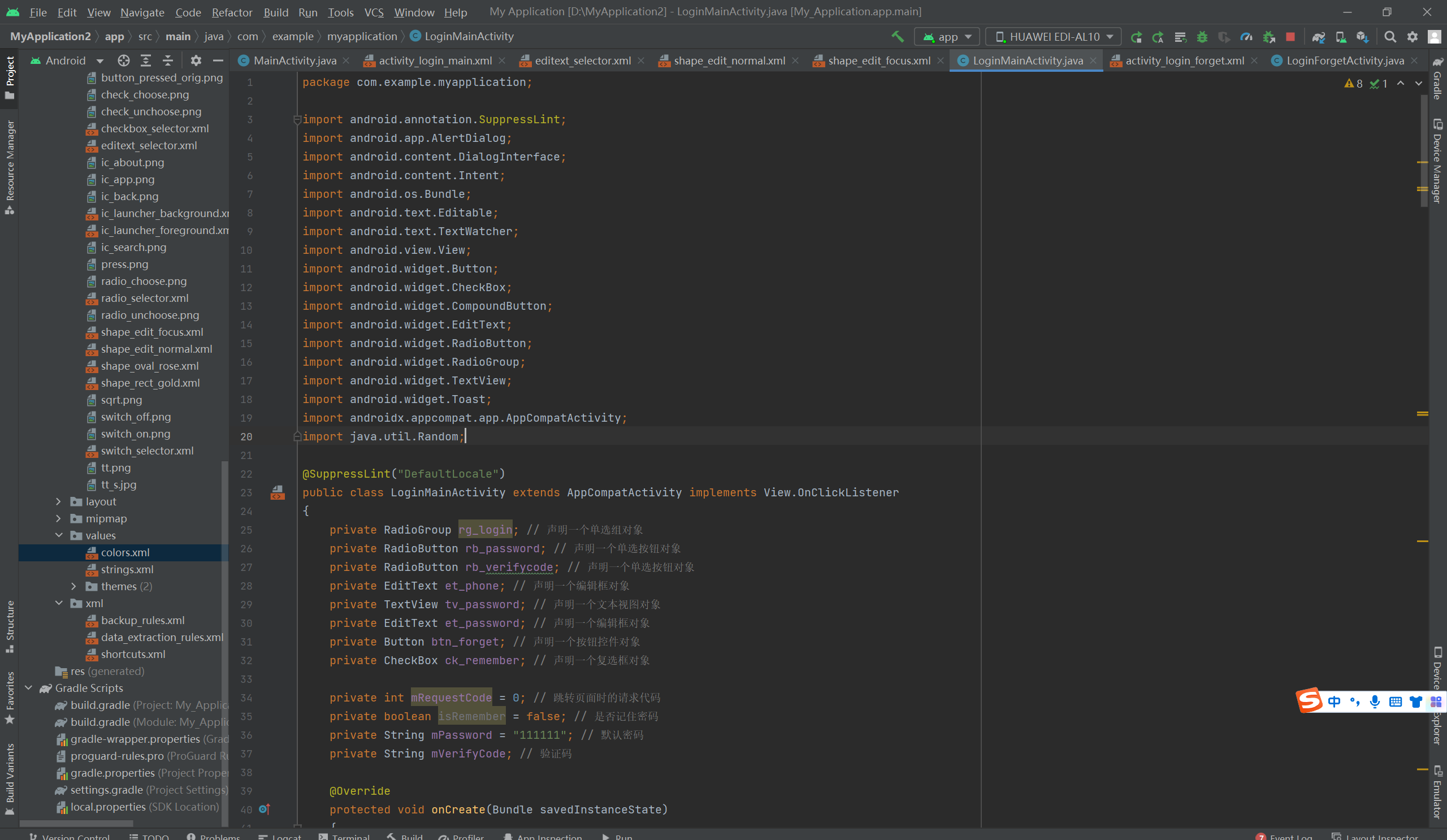Screen dimensions: 1447x840
Task: Open the HUAWEI EDI-AL10 device dropdown
Action: tap(1054, 37)
